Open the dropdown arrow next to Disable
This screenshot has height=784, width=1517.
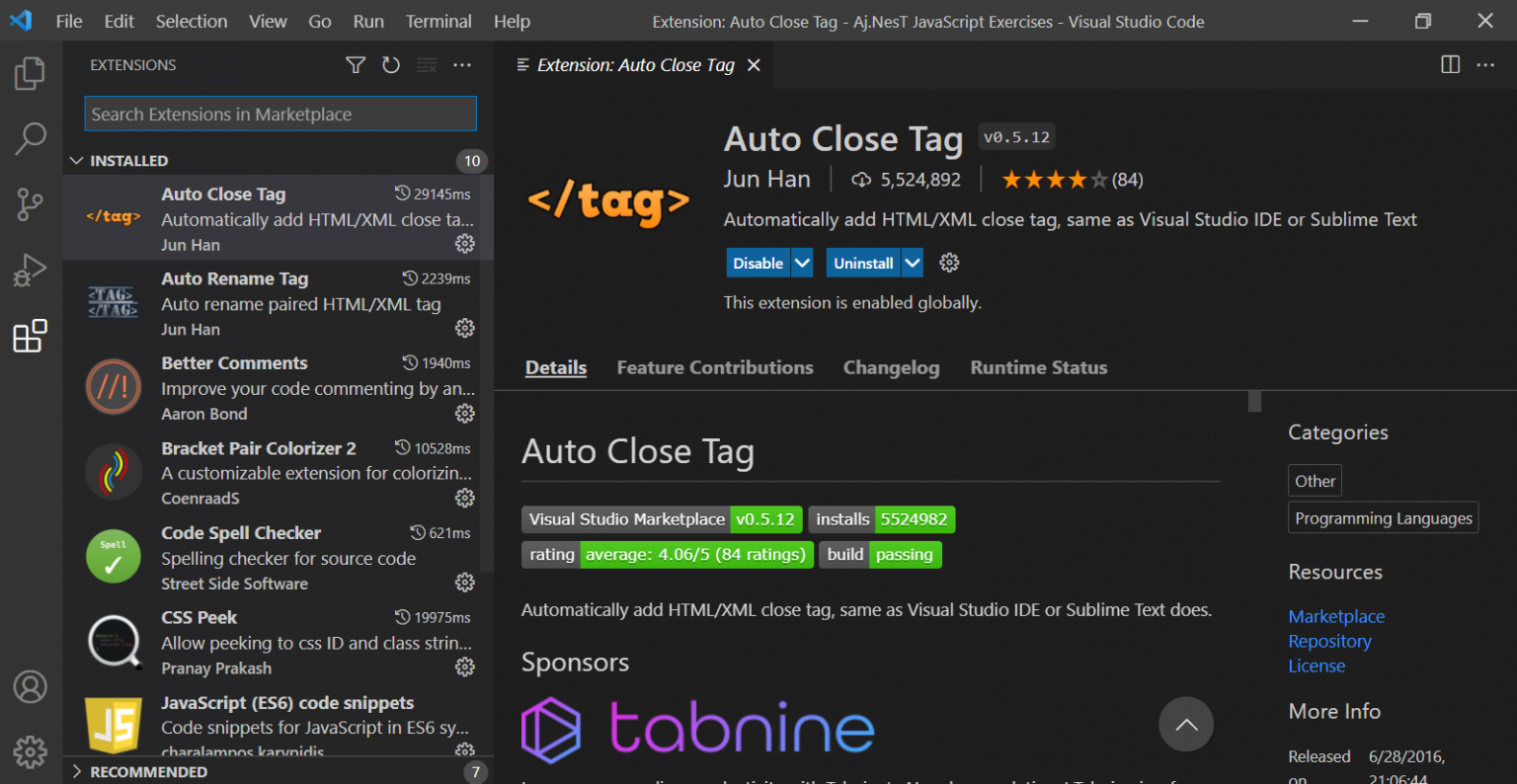(803, 263)
